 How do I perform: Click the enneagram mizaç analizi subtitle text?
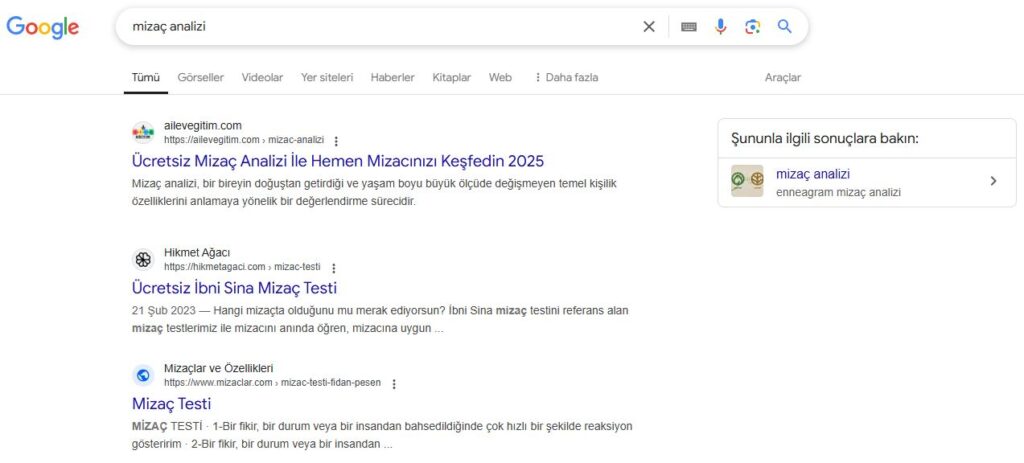(x=839, y=193)
